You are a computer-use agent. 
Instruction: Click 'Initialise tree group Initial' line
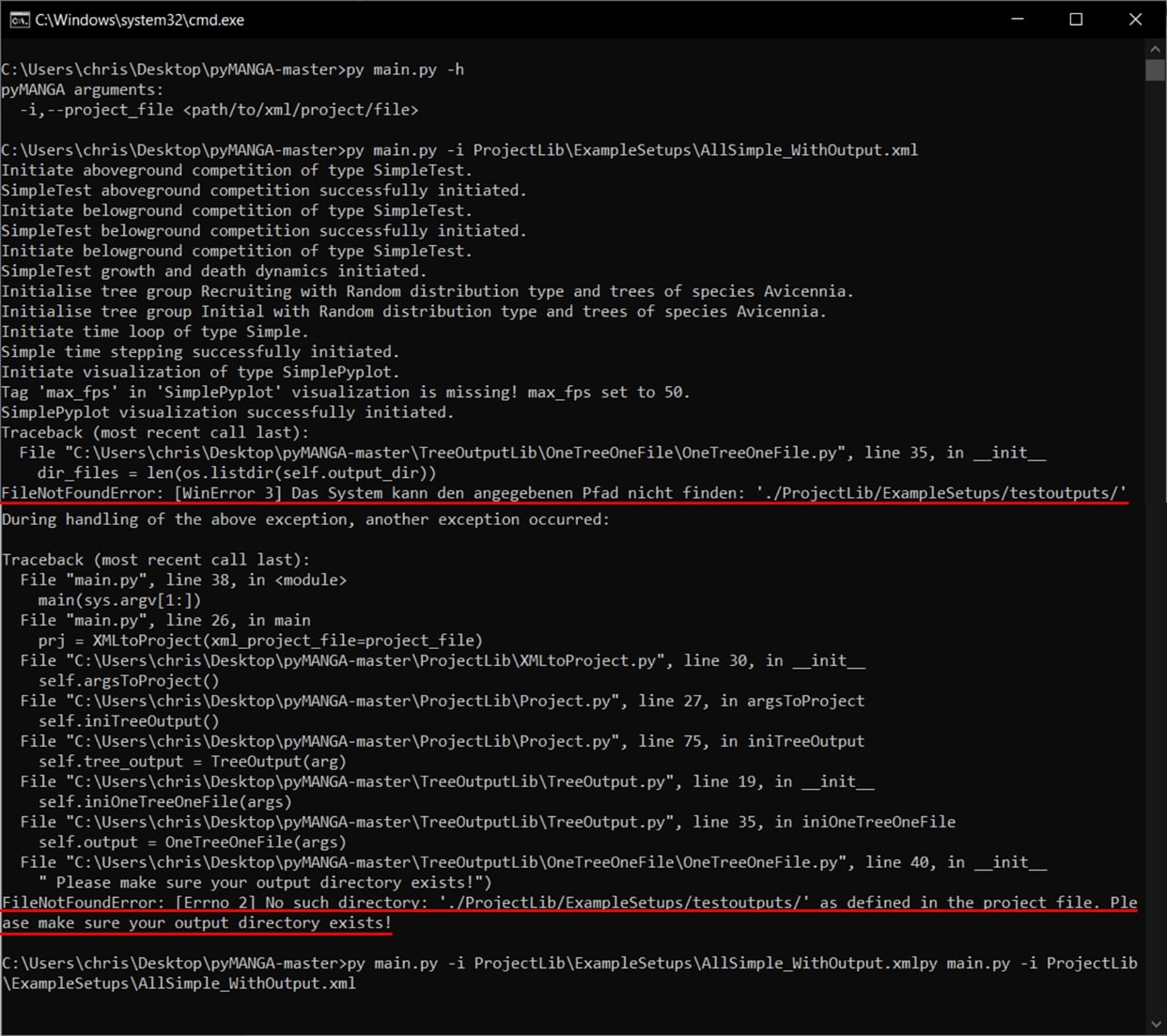coord(413,312)
